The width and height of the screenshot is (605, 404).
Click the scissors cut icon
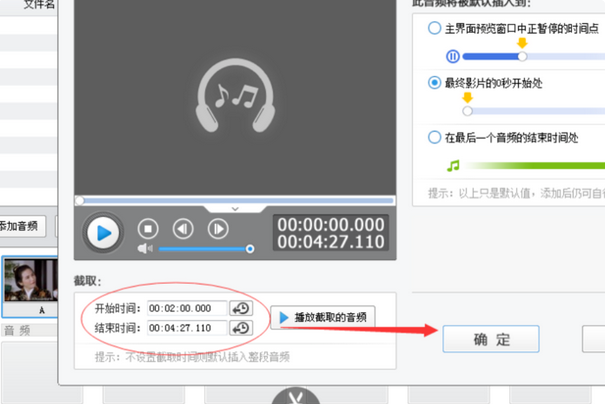tap(296, 396)
